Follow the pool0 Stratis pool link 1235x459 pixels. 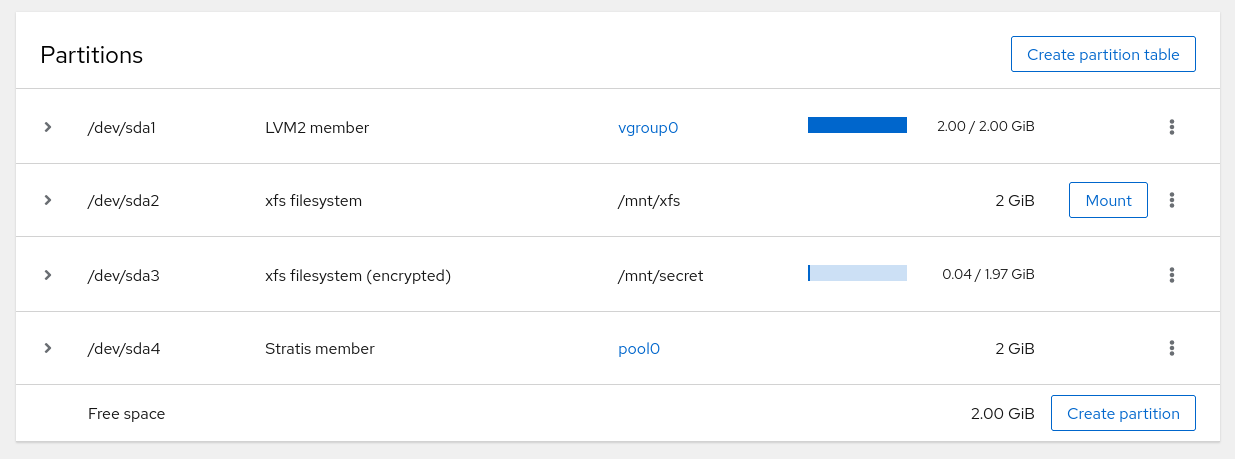(x=639, y=348)
